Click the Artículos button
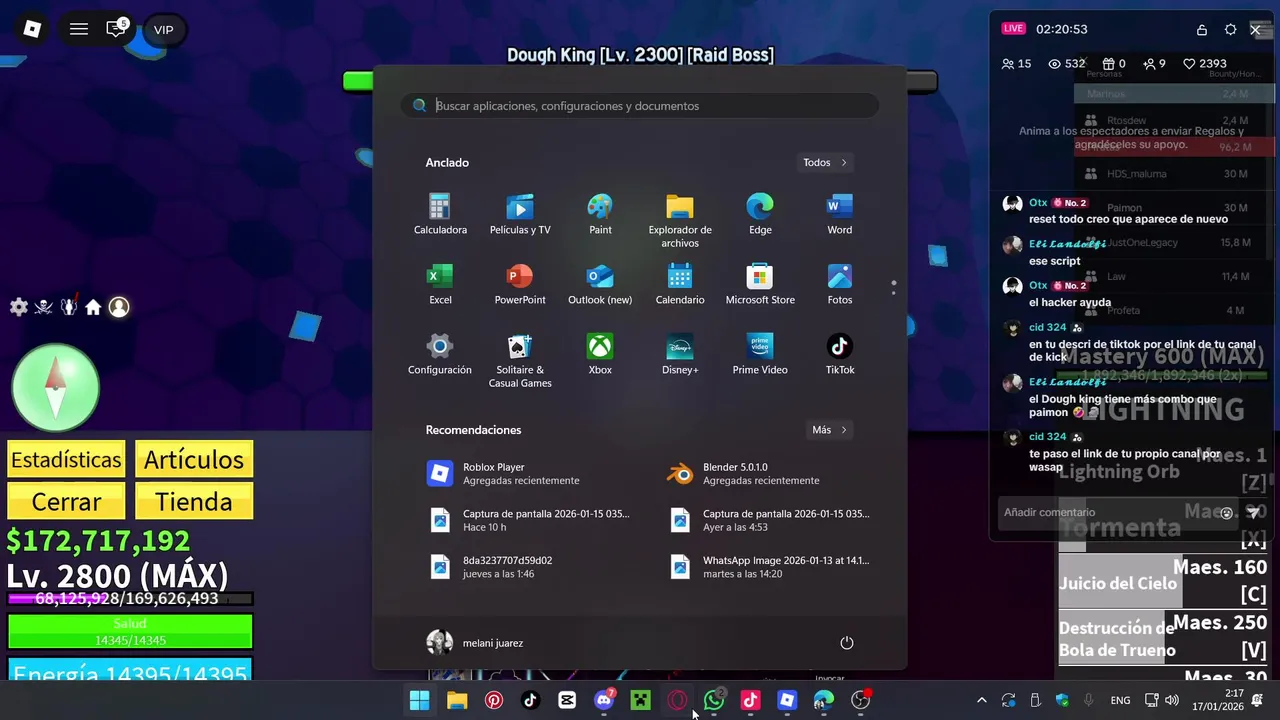The height and width of the screenshot is (720, 1280). point(194,459)
